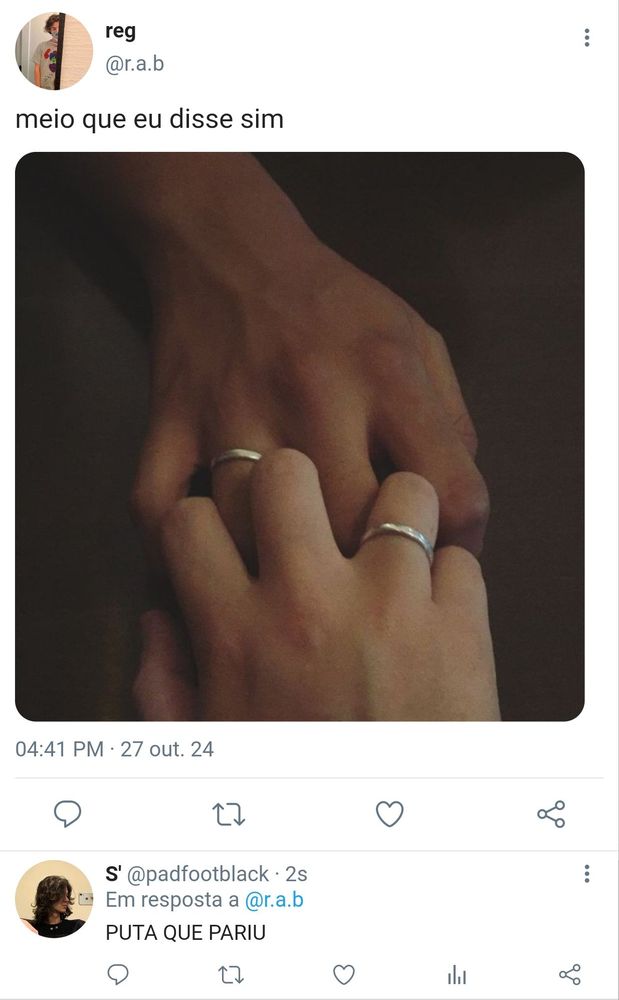Open reg's profile picture

54,50
